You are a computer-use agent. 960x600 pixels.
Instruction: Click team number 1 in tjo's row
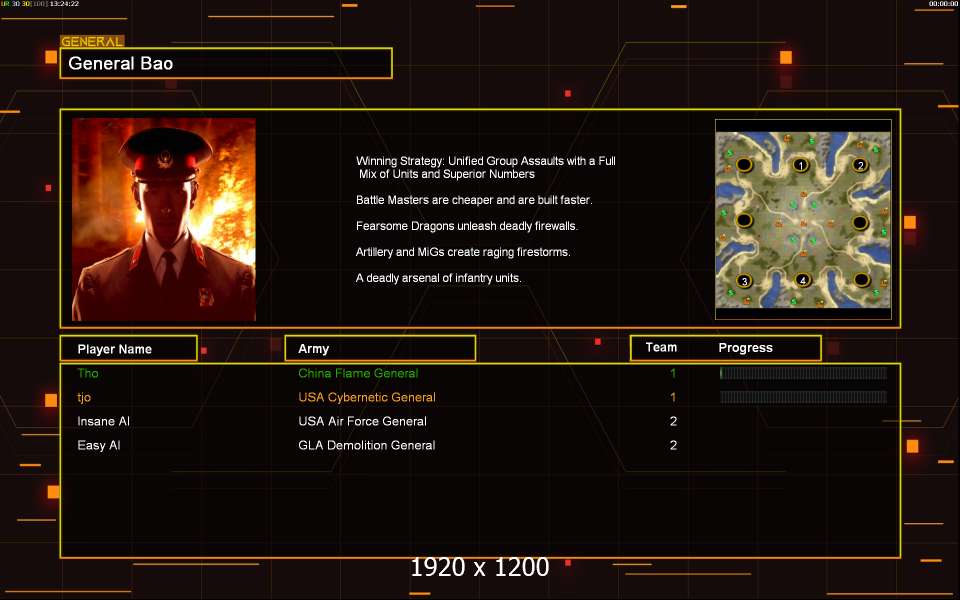[x=673, y=397]
